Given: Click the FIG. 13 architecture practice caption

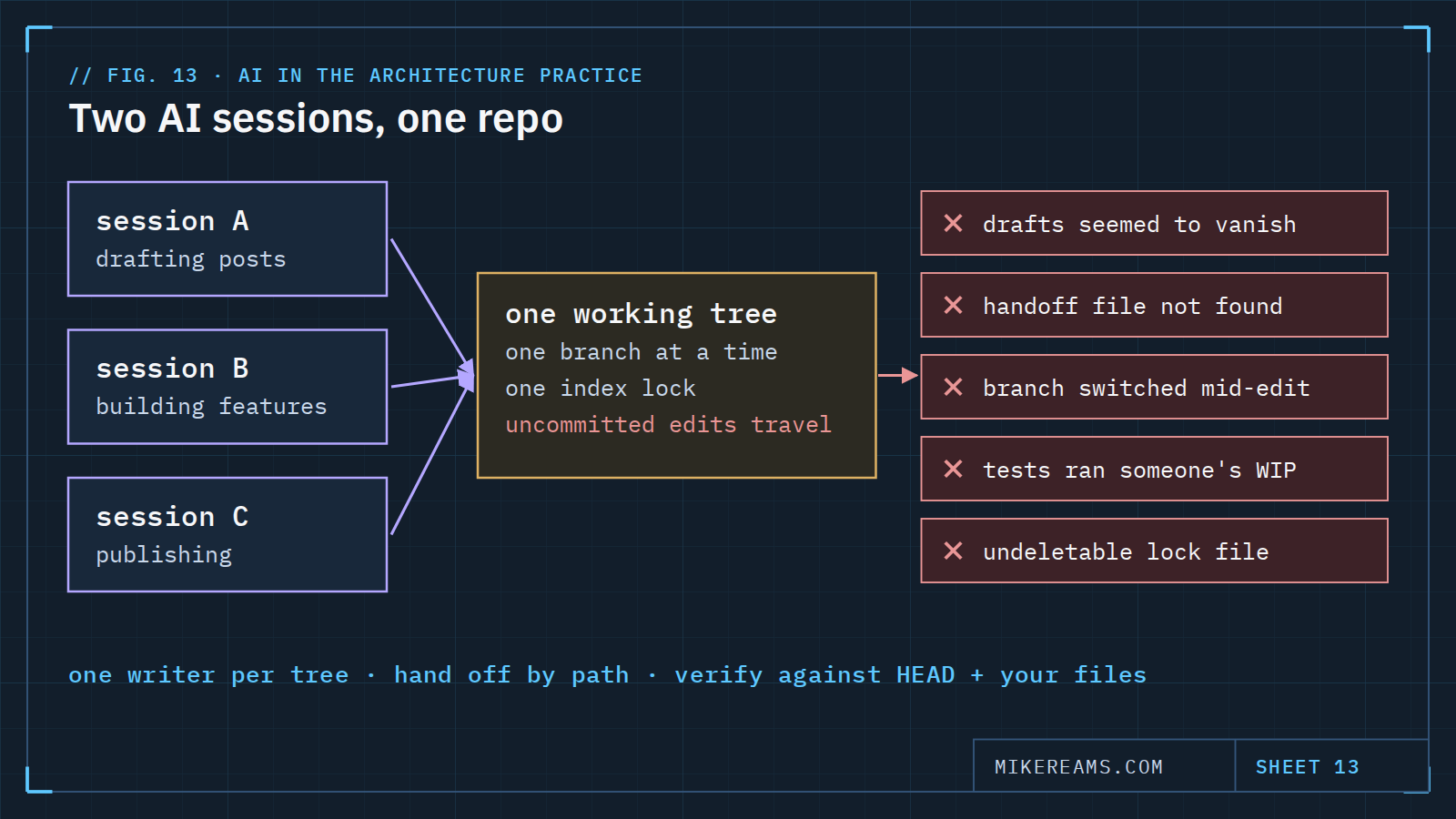Looking at the screenshot, I should coord(356,76).
